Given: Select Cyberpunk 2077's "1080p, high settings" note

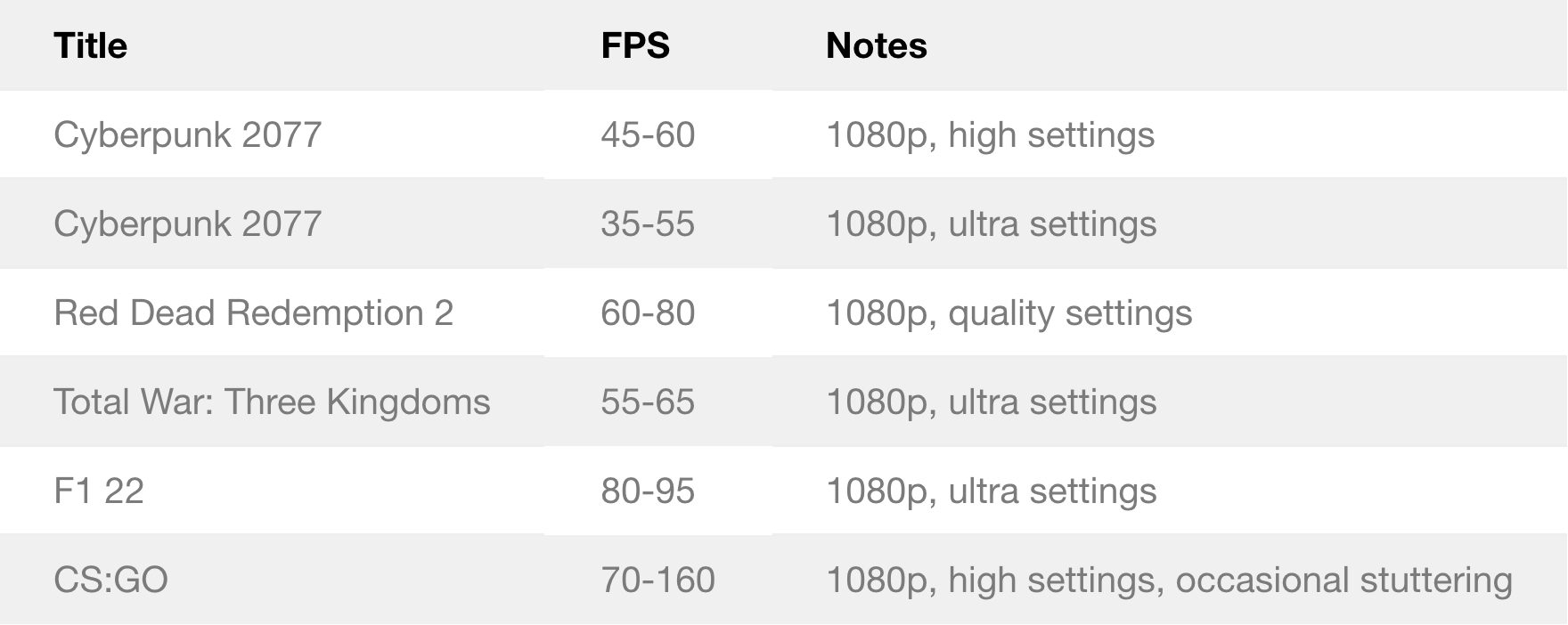Looking at the screenshot, I should pos(990,134).
